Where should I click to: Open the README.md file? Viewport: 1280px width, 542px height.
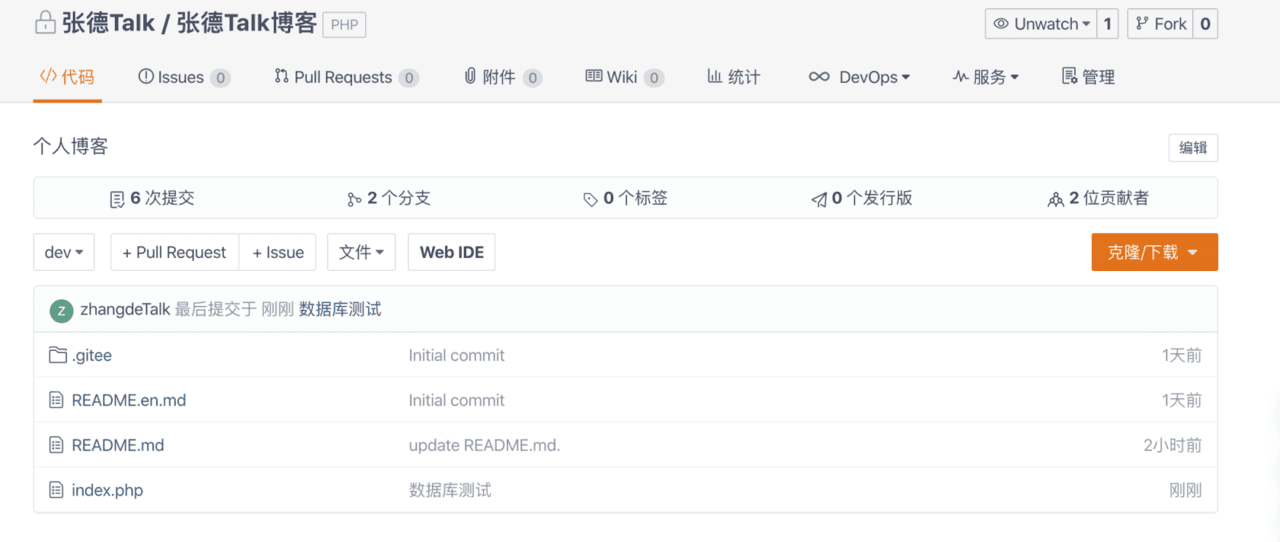pos(118,445)
